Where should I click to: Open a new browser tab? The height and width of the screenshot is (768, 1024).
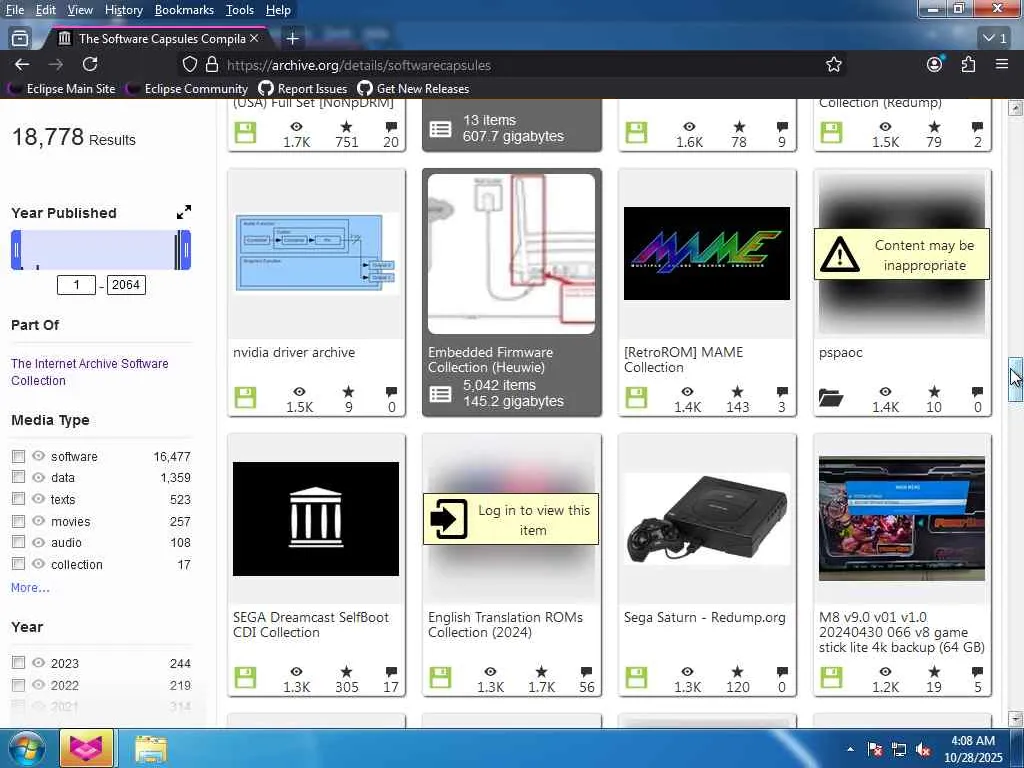click(293, 39)
